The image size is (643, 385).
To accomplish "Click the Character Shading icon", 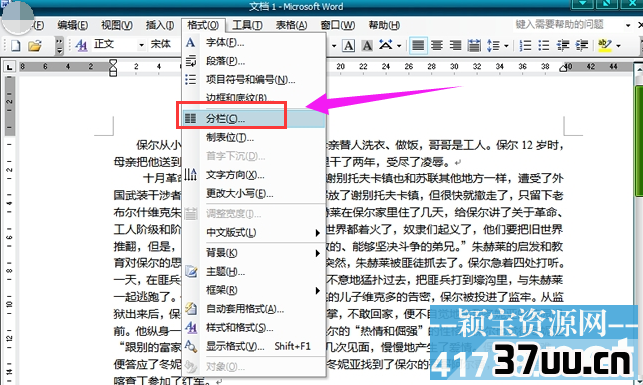I will pyautogui.click(x=367, y=45).
